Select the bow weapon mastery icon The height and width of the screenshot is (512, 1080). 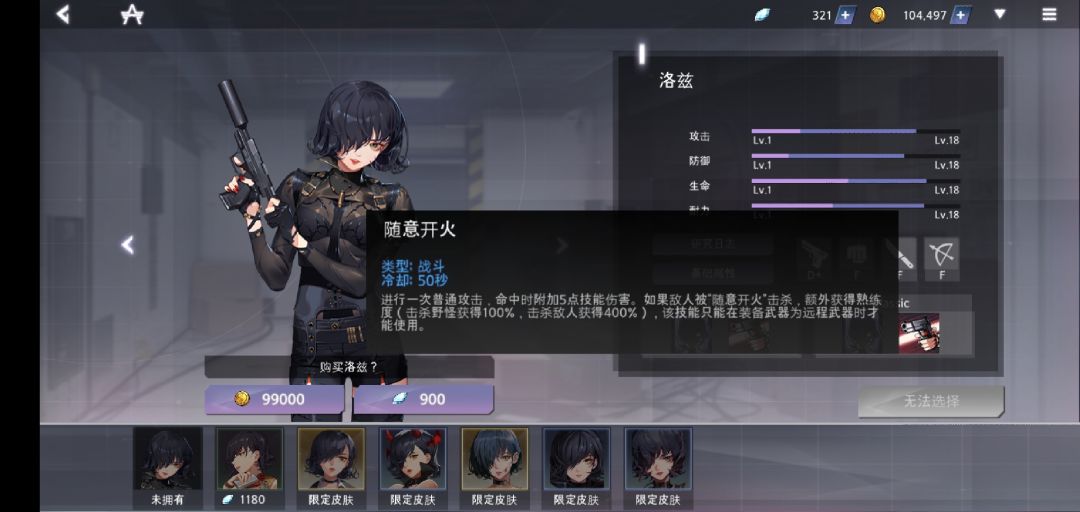tap(942, 260)
